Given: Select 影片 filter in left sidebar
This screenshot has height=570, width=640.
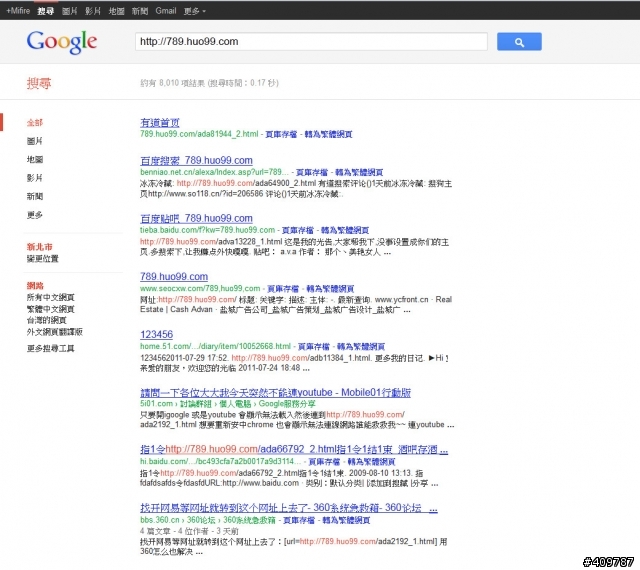Looking at the screenshot, I should pos(35,178).
